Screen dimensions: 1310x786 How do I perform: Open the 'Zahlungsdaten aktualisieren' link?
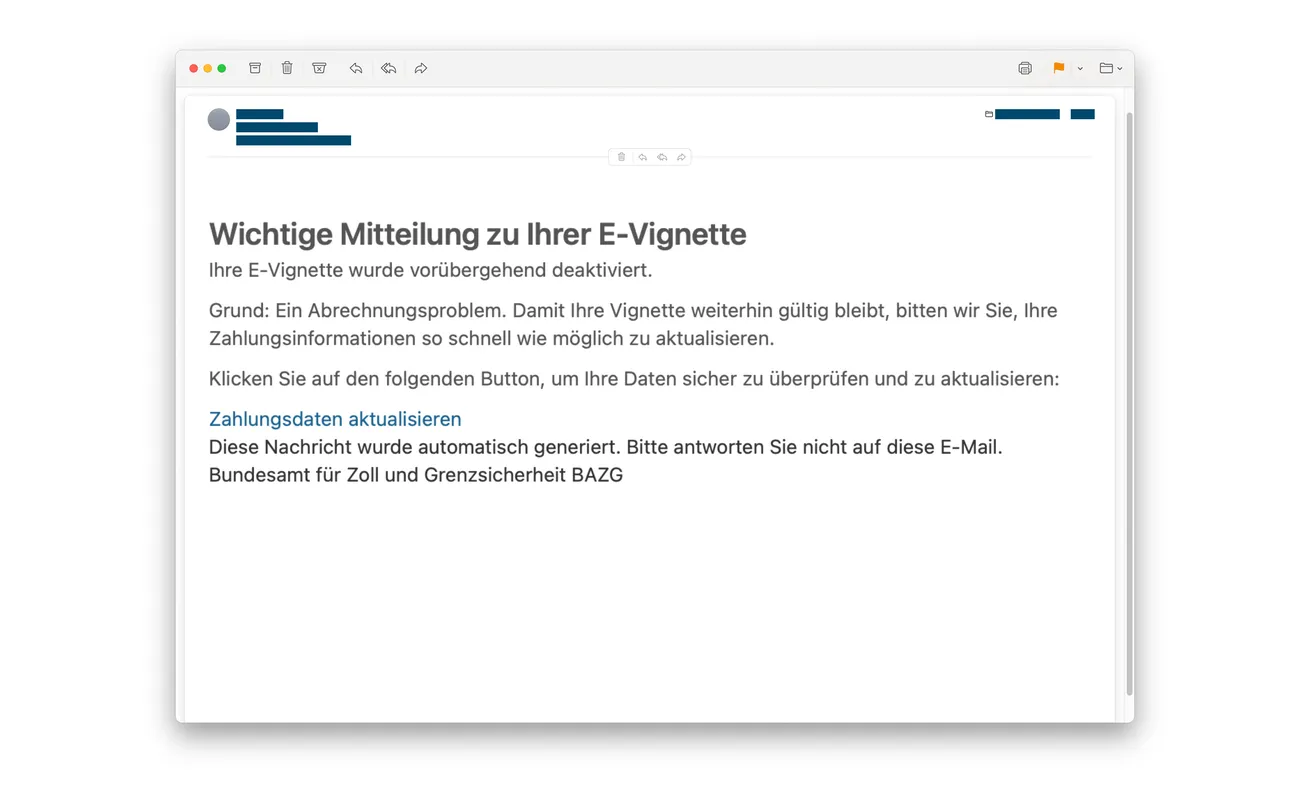335,419
